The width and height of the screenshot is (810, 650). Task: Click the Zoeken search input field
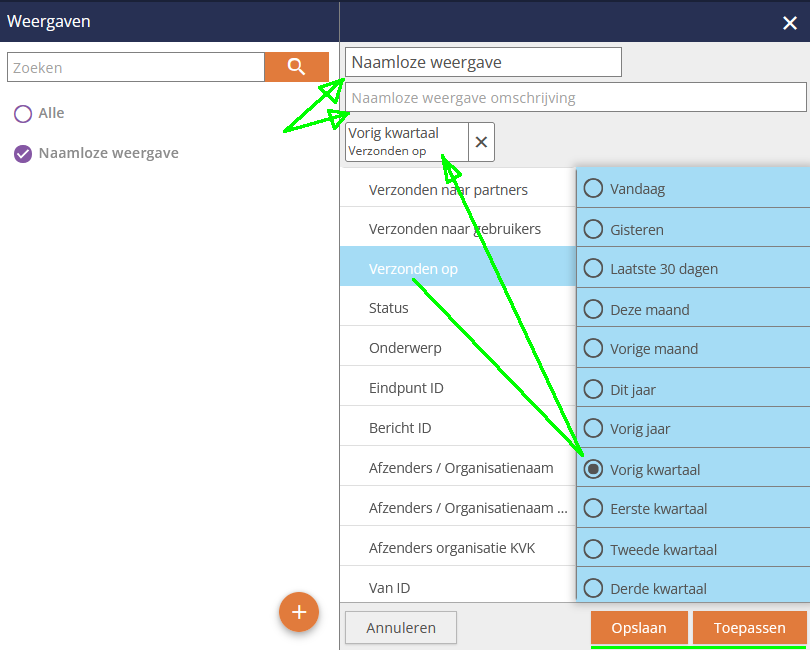point(136,68)
